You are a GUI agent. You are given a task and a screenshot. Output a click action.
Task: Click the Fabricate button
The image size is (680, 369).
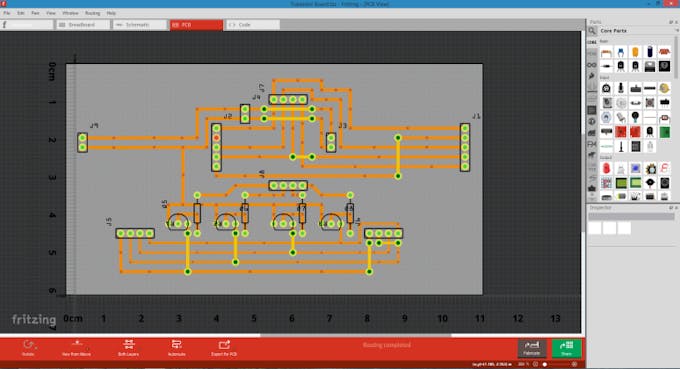point(532,348)
